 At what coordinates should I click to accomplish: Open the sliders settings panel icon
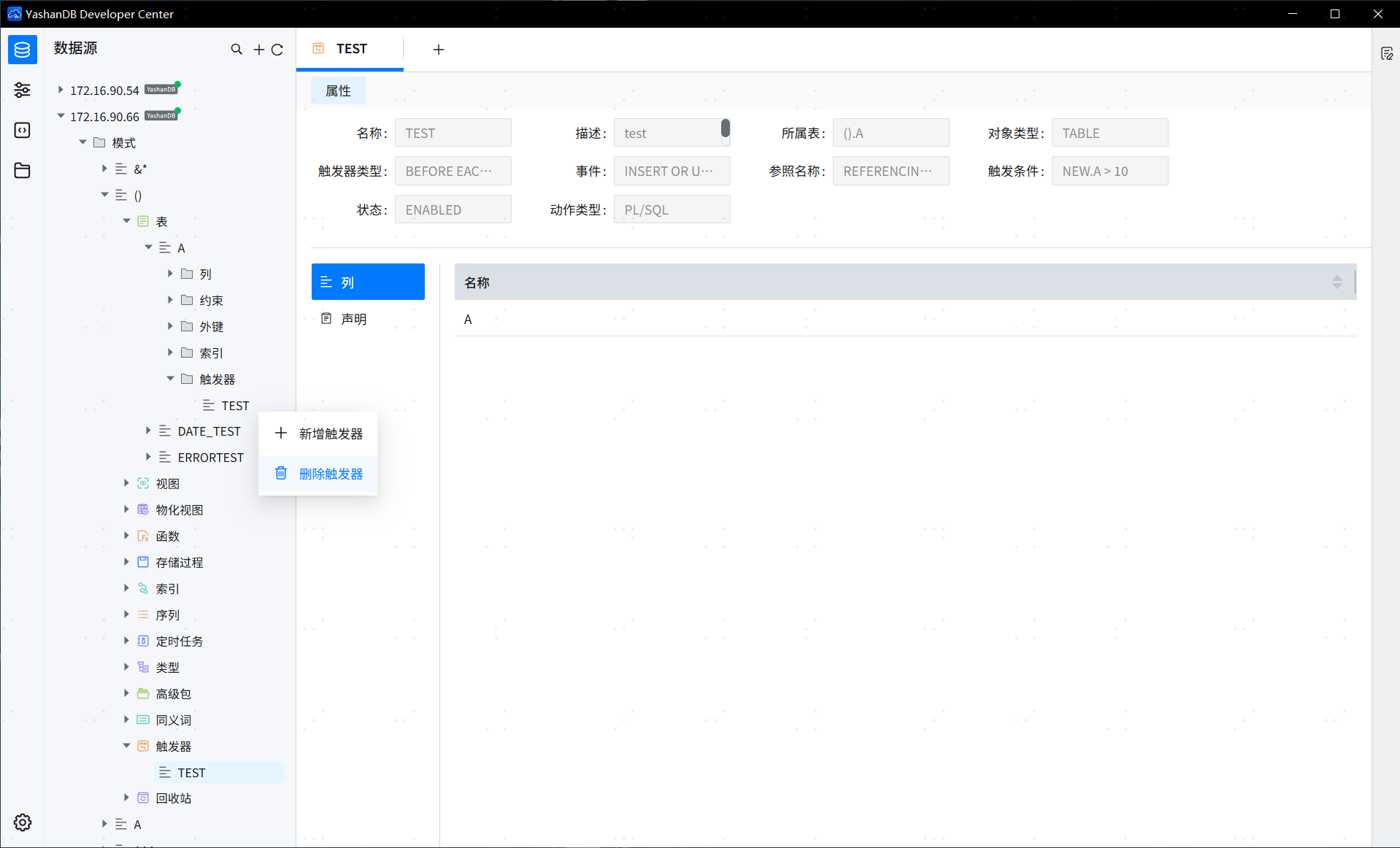tap(23, 90)
